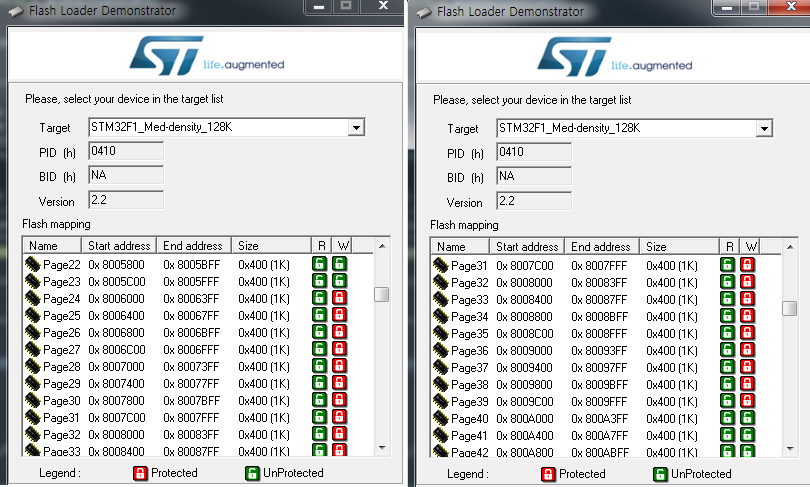Sort by Size column in right window
810x487 pixels.
(x=680, y=246)
